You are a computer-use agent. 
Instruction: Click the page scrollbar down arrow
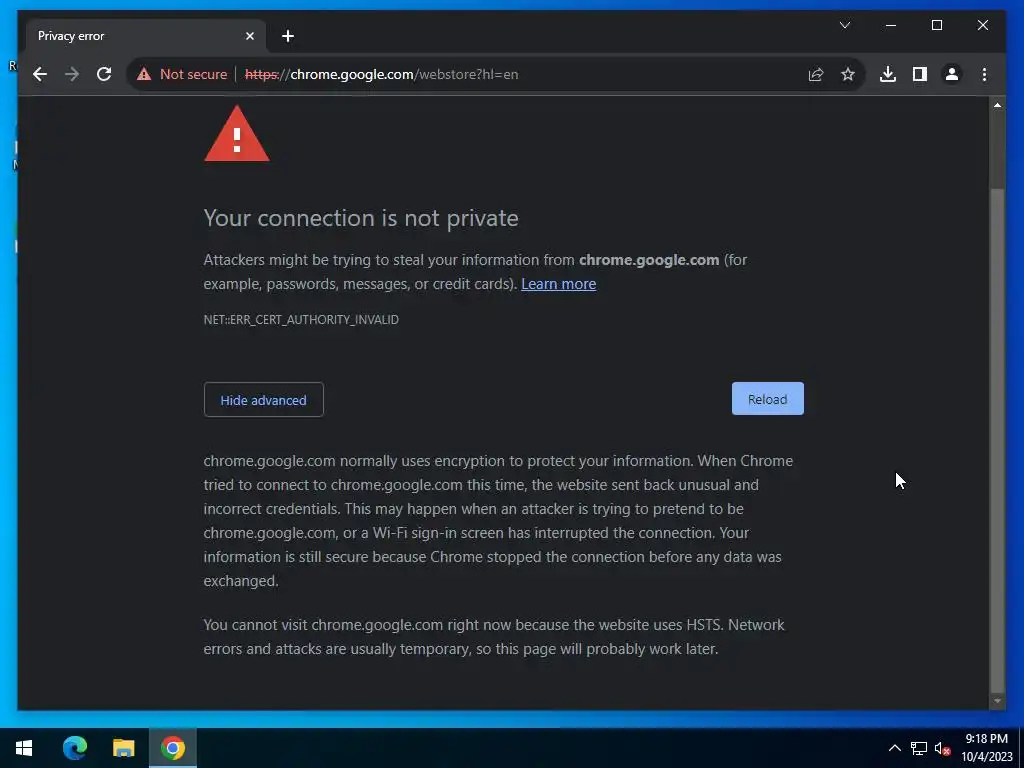point(997,701)
